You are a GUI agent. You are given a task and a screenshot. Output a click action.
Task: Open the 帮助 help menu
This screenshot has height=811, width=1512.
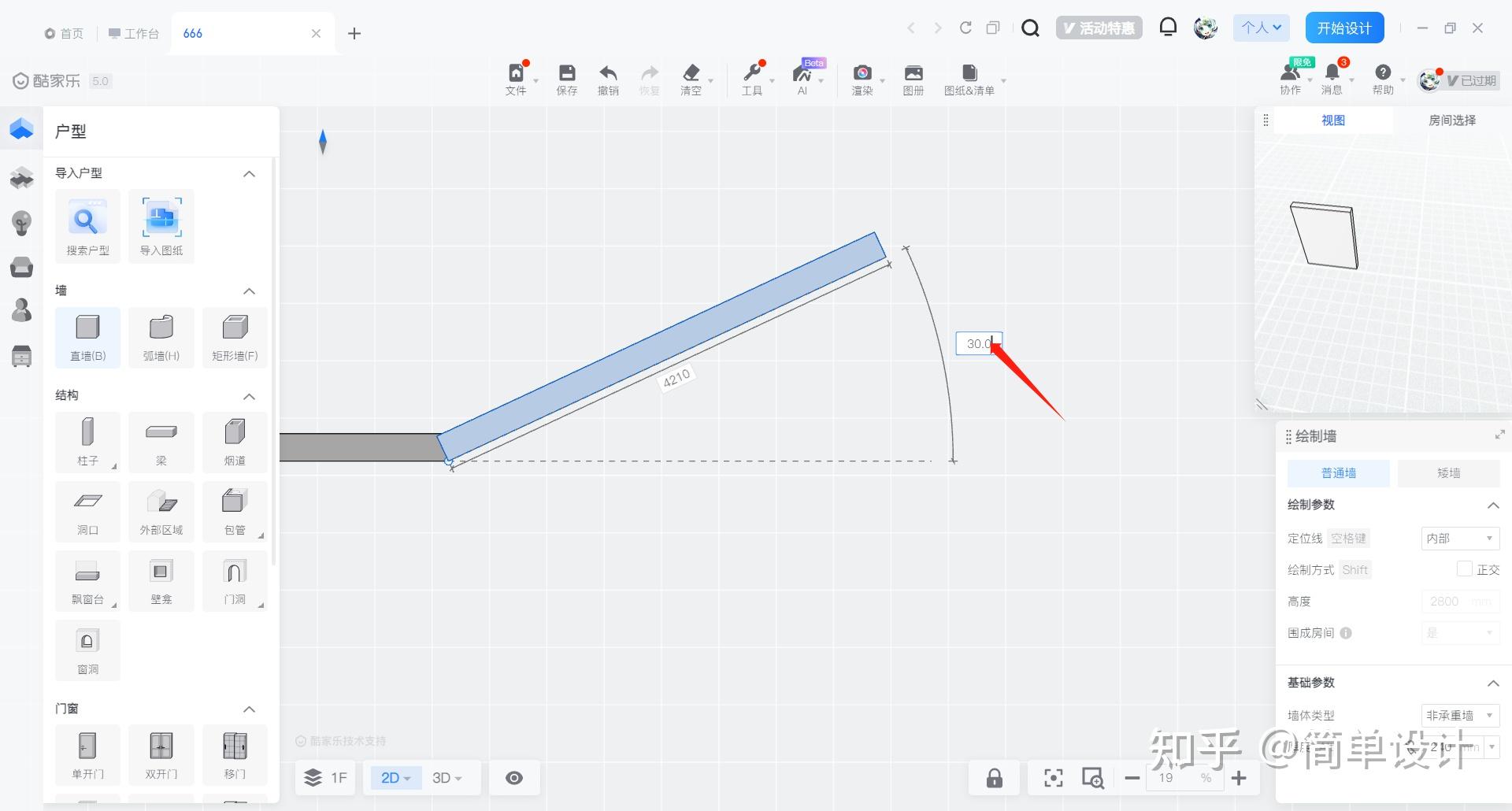[1383, 80]
